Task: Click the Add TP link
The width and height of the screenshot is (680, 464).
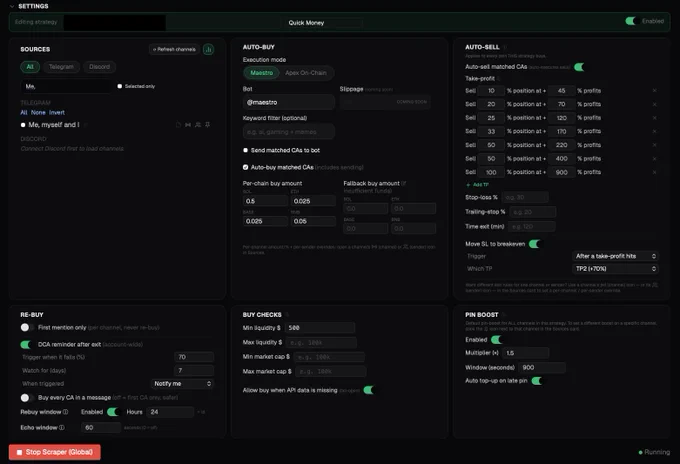Action: [x=477, y=185]
